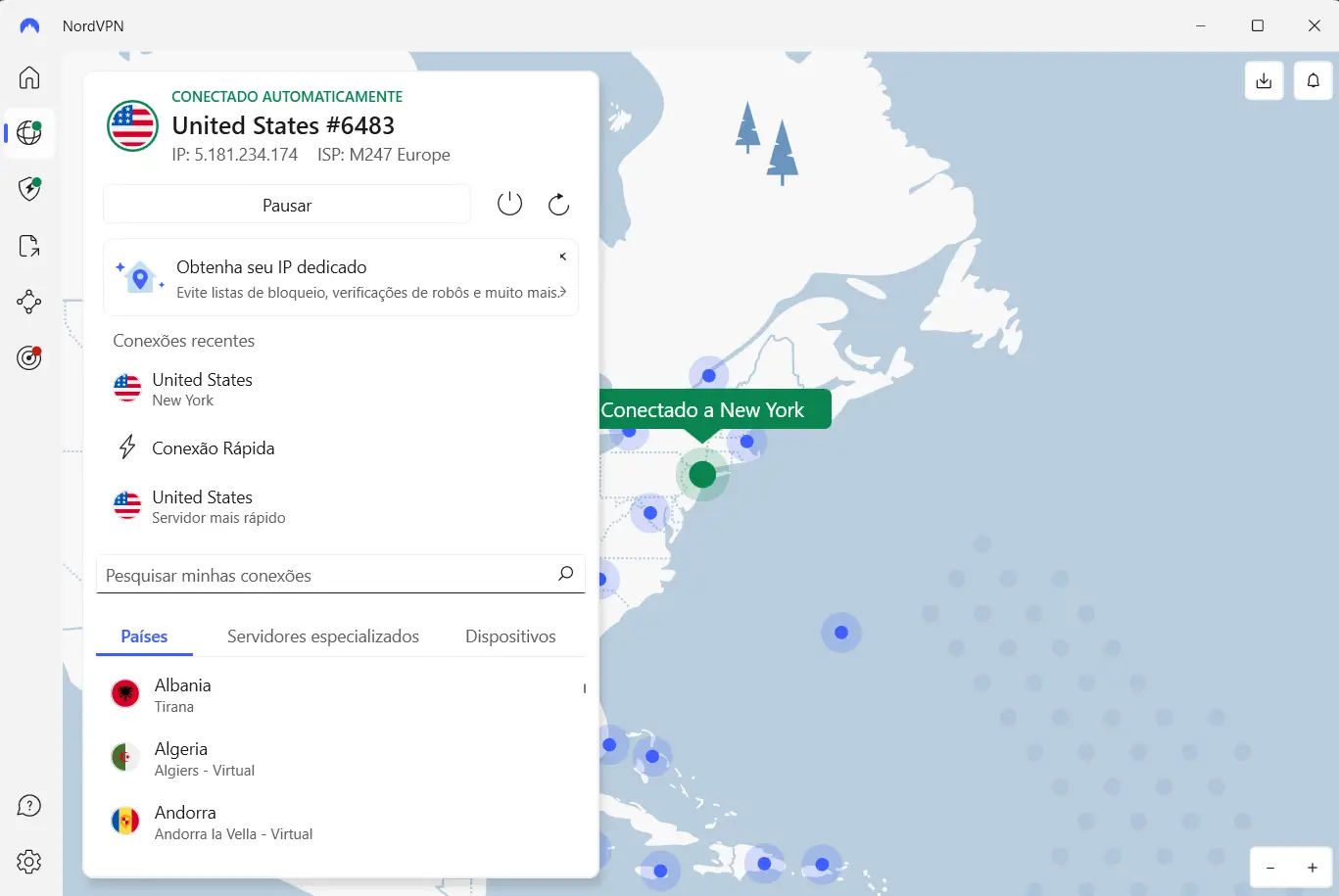1339x896 pixels.
Task: Click the Conexão Rápida lightning icon
Action: 127,448
